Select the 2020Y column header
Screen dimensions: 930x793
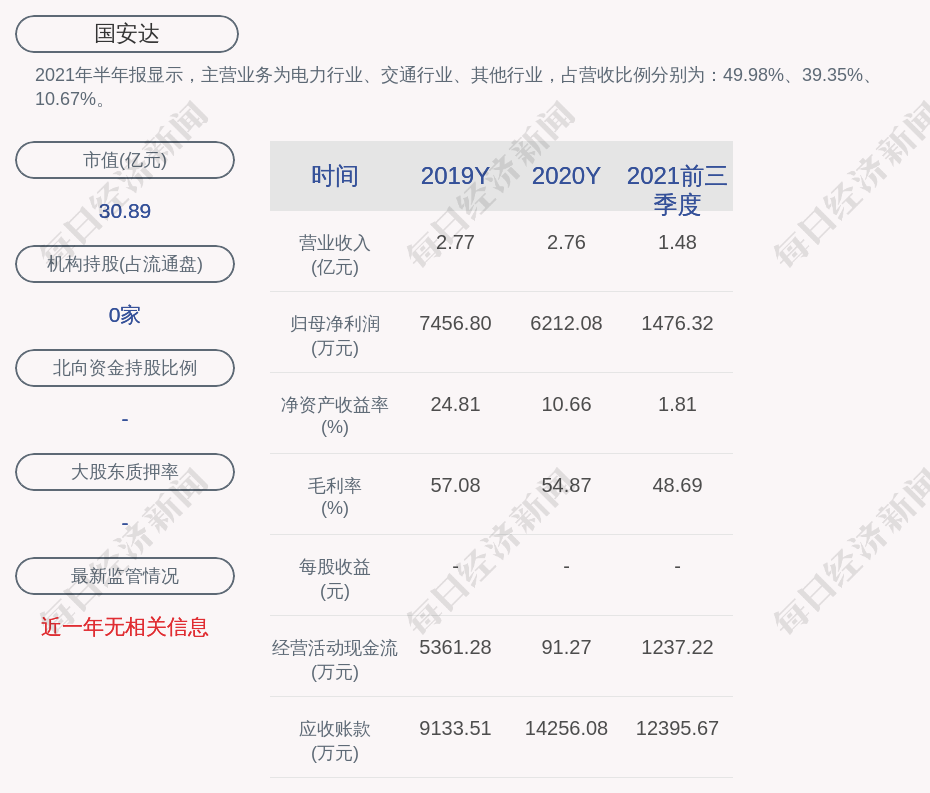pos(566,176)
